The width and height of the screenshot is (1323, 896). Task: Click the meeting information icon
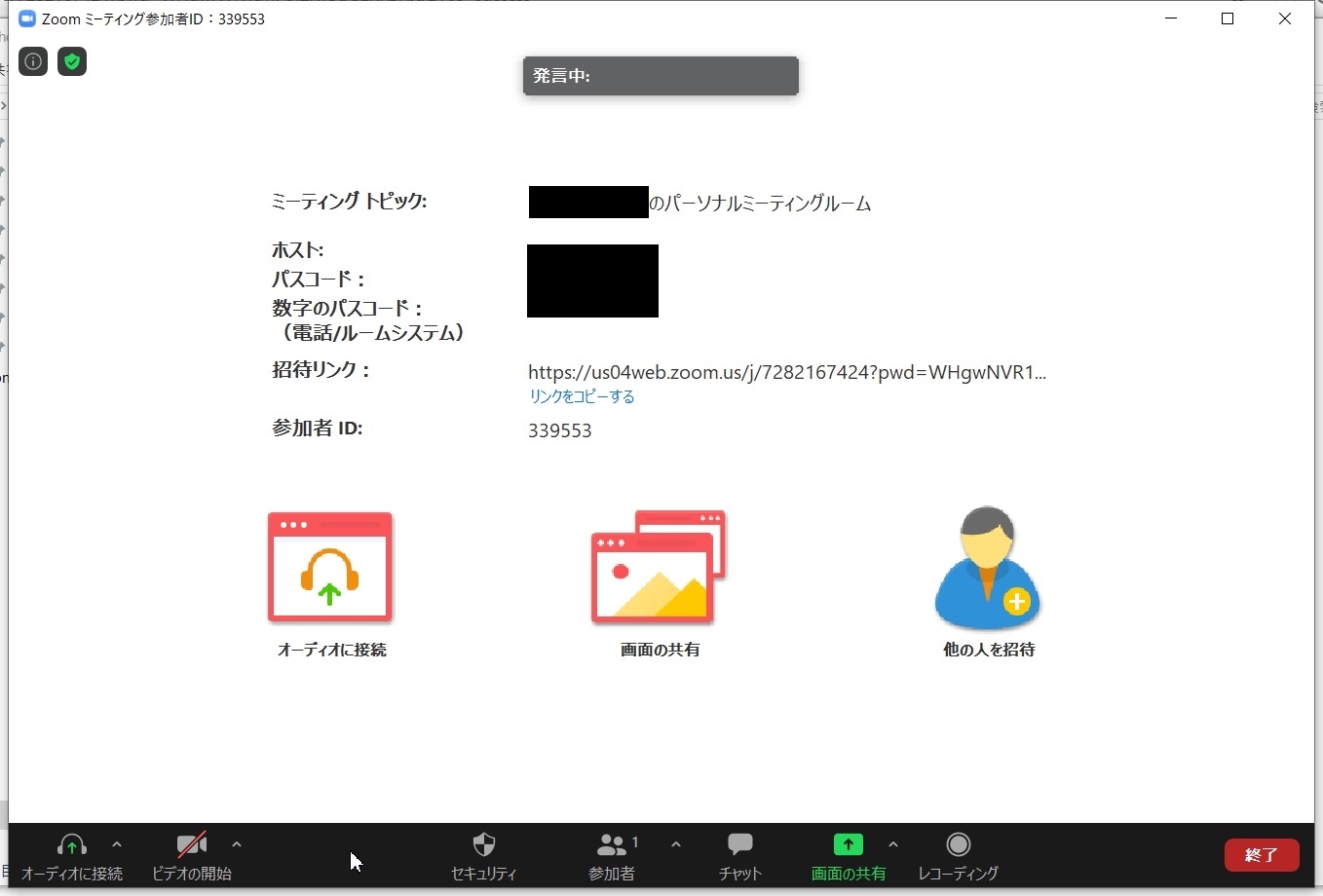point(33,62)
